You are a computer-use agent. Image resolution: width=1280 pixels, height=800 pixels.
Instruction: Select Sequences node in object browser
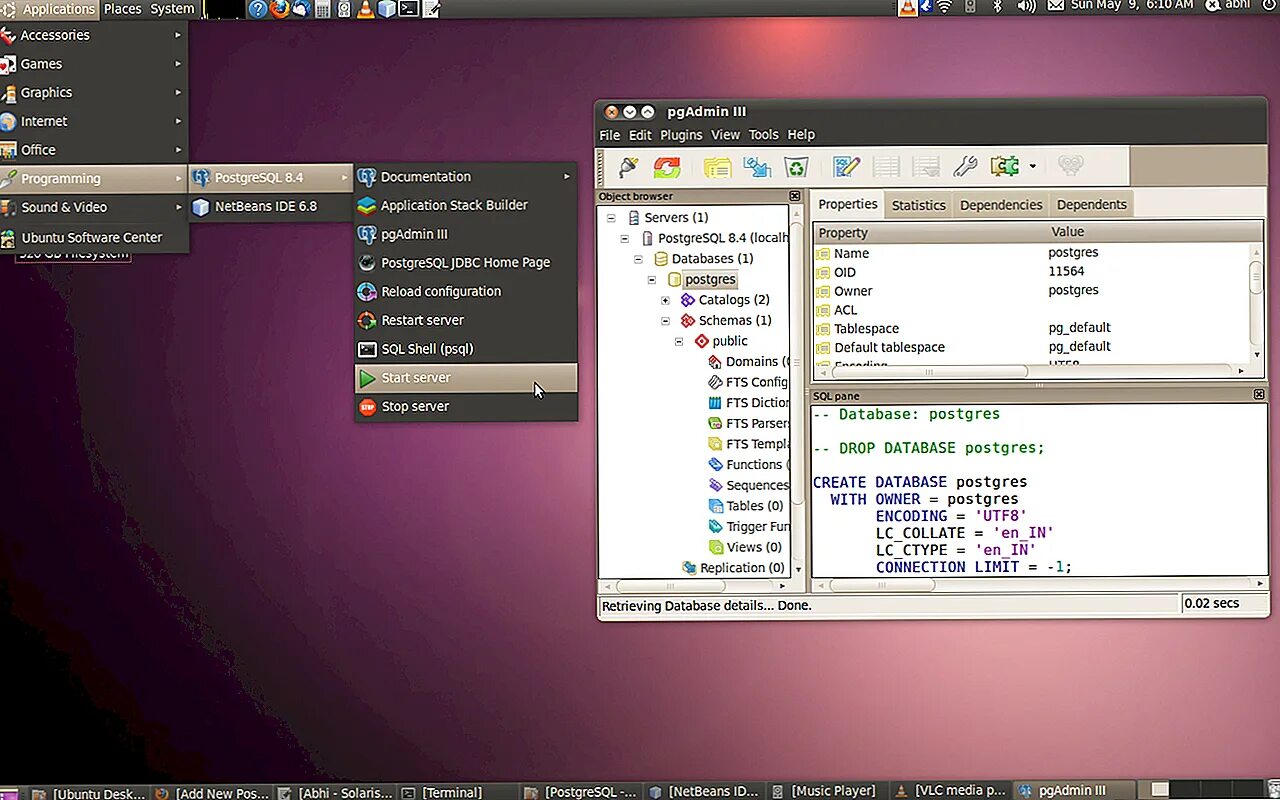(757, 485)
